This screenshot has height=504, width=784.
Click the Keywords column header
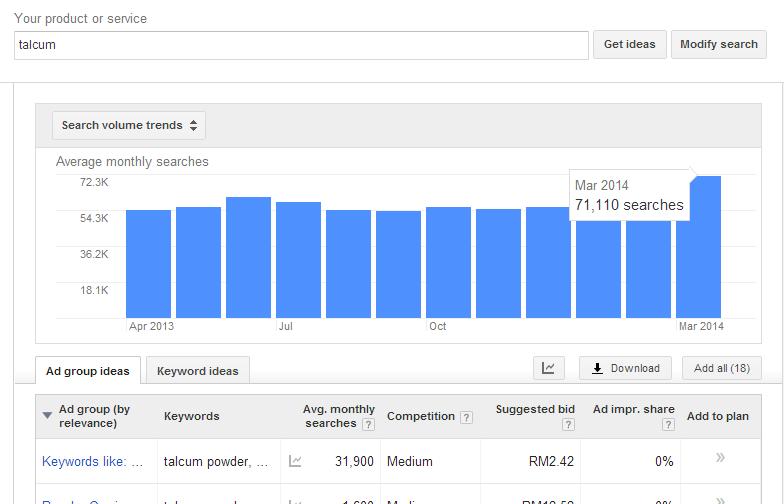192,416
